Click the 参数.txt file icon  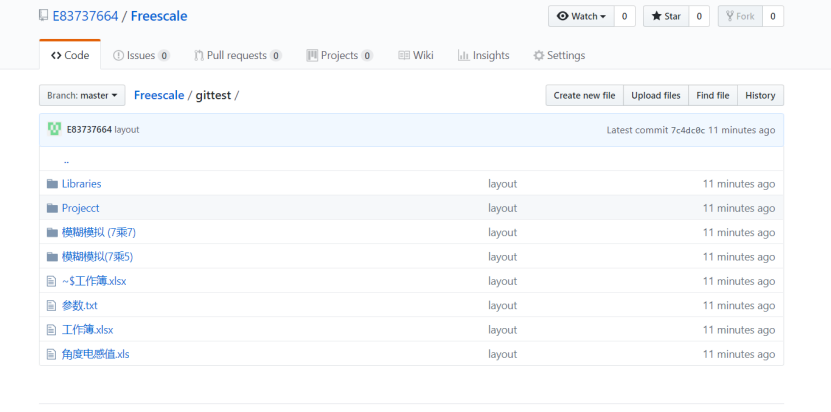point(52,305)
